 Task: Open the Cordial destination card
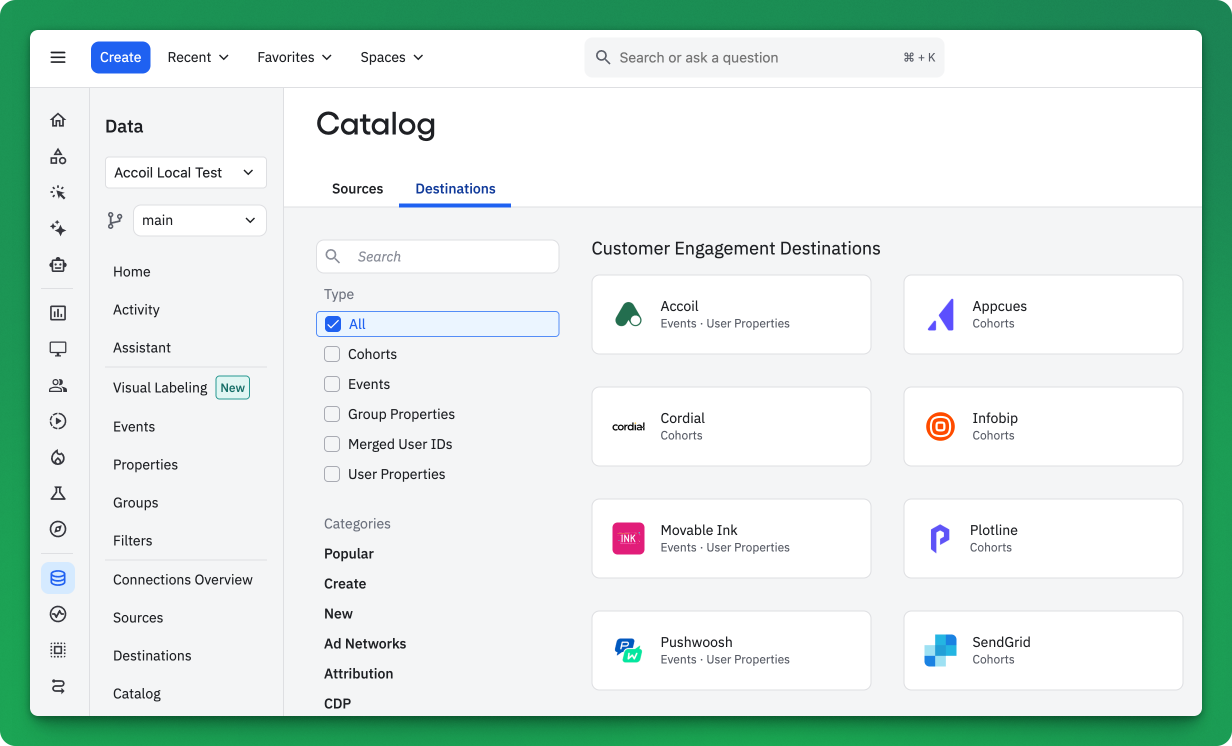[x=731, y=426]
